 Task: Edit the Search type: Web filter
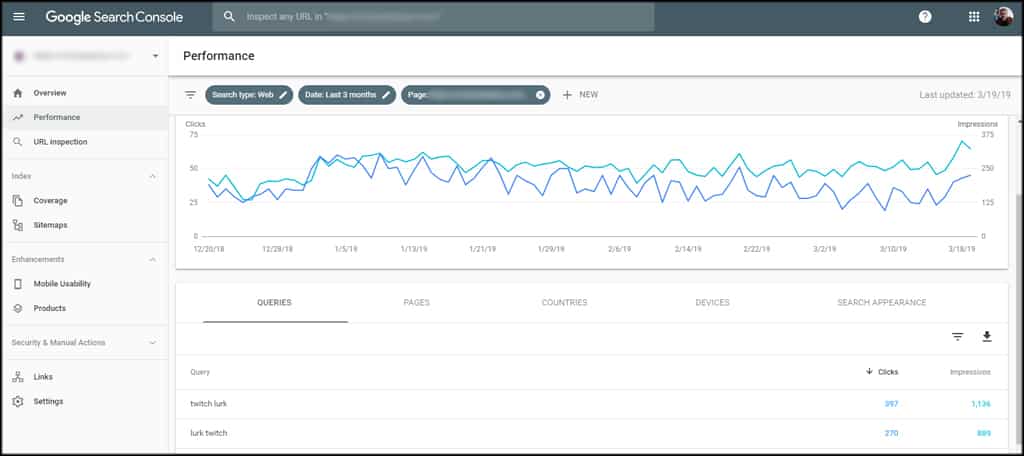tap(249, 95)
